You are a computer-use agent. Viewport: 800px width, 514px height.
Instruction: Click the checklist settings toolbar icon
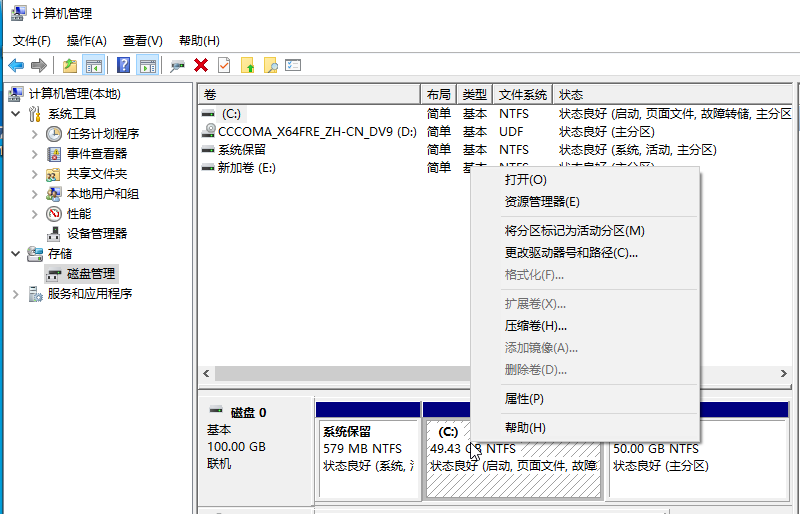click(293, 65)
